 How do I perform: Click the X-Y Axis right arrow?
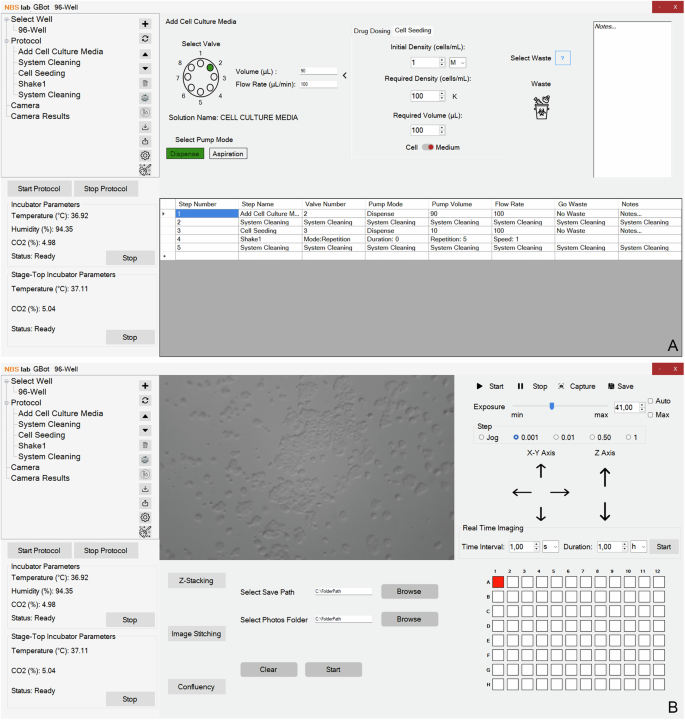[559, 492]
